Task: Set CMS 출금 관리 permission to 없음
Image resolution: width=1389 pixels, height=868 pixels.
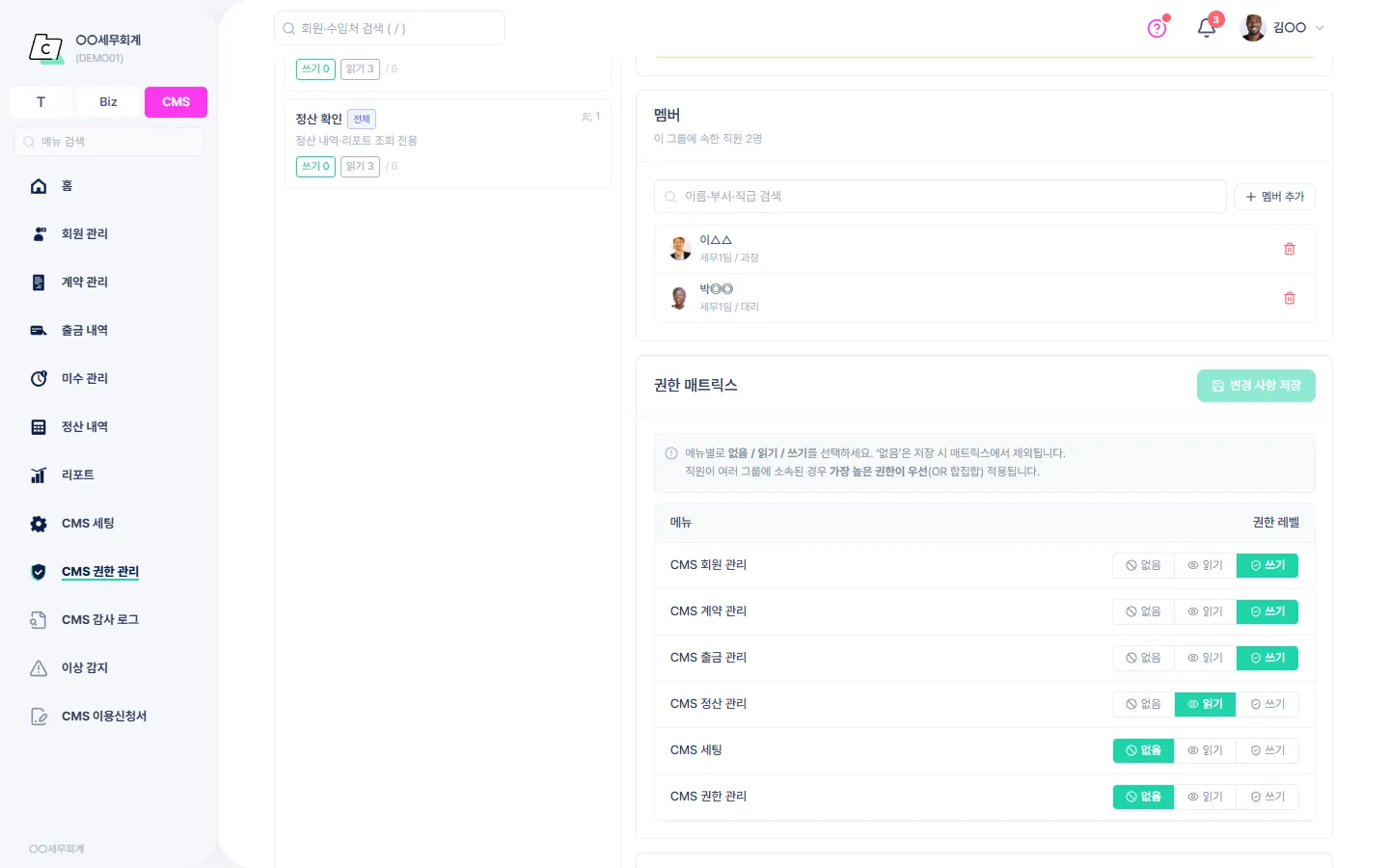Action: coord(1143,658)
